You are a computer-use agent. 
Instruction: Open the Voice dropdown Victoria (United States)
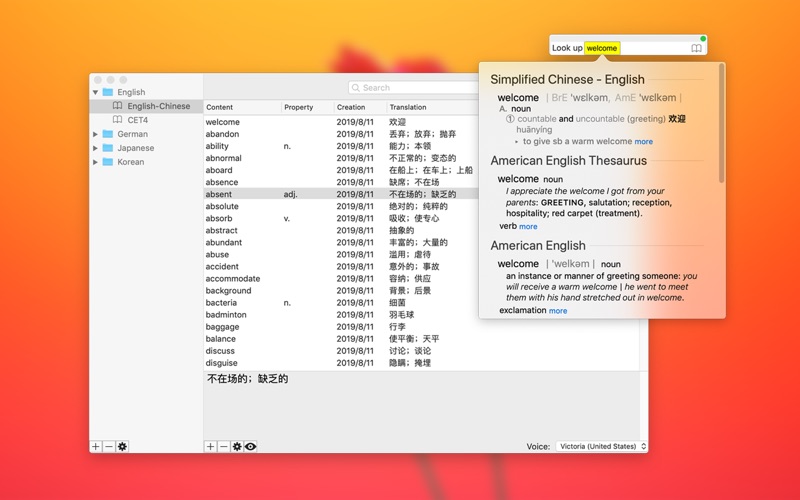602,446
